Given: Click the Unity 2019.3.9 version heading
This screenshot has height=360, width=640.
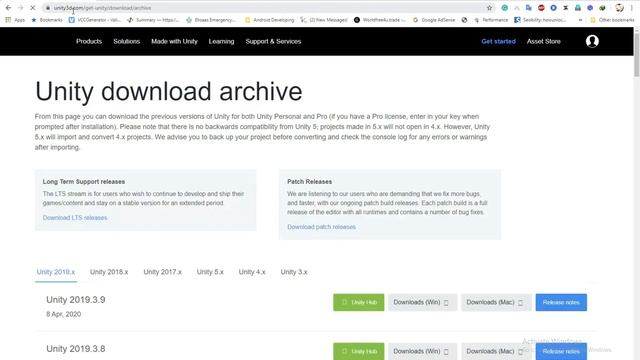Looking at the screenshot, I should 76,300.
